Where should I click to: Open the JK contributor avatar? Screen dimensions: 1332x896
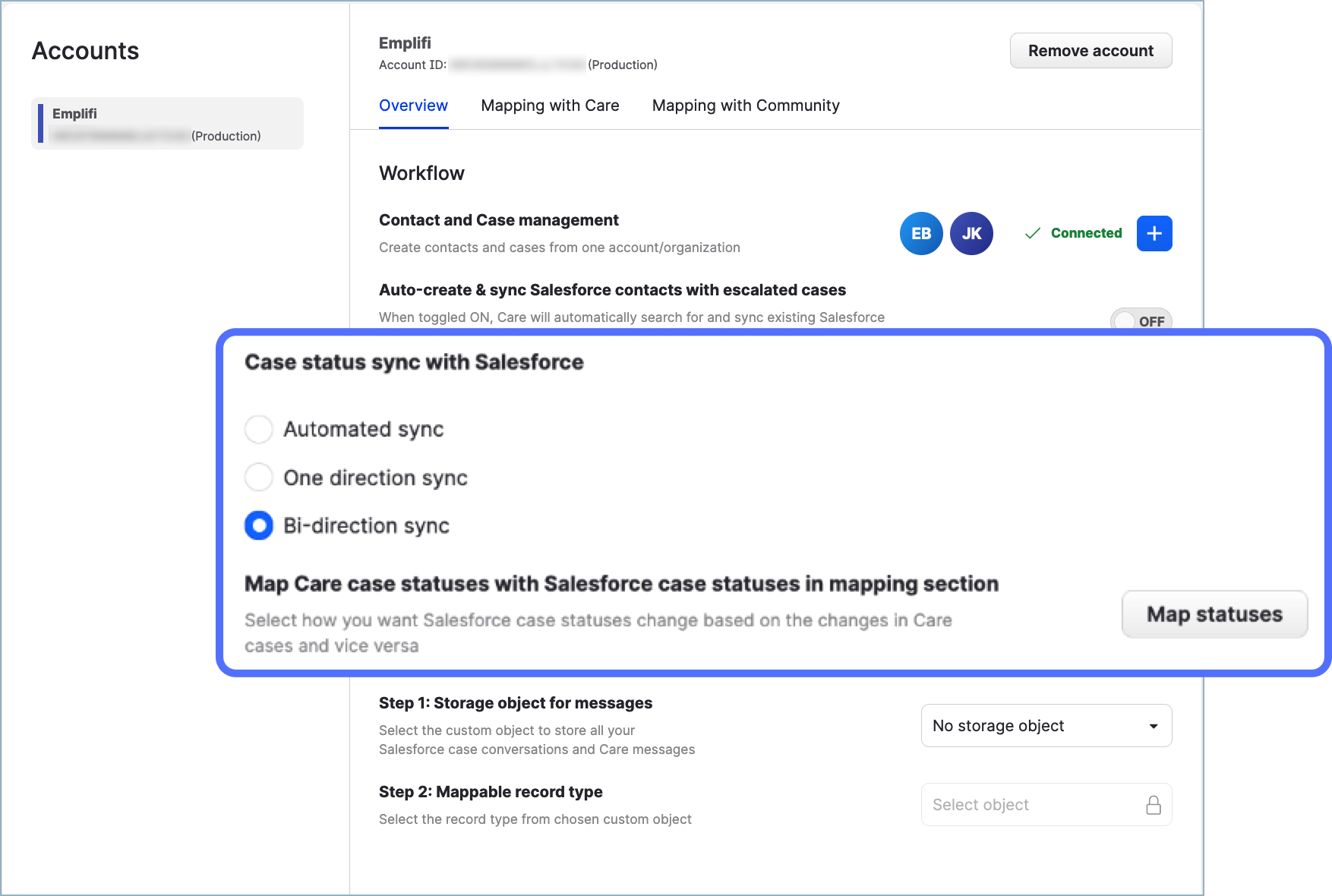pos(971,233)
